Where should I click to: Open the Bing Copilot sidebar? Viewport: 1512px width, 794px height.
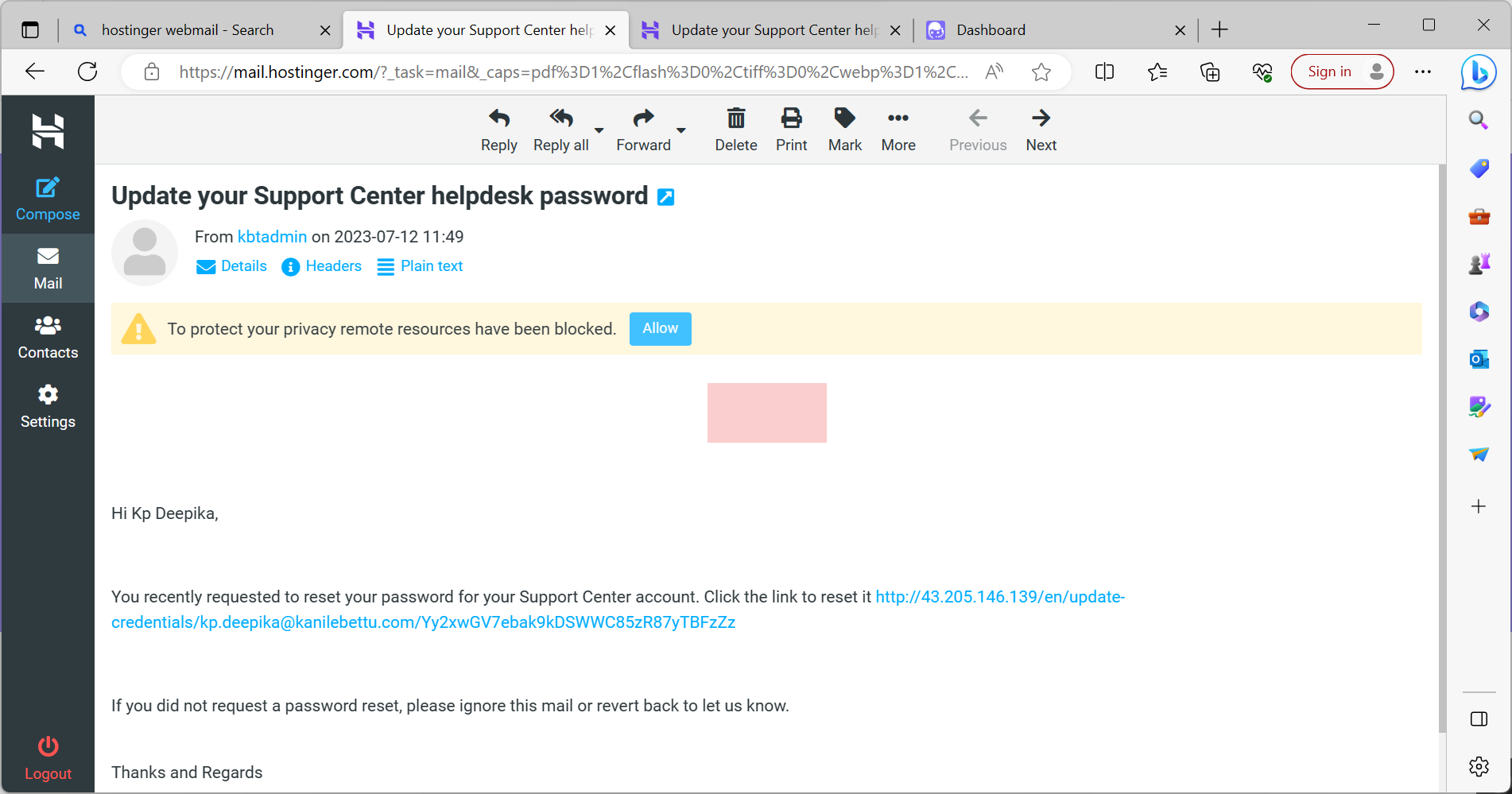pyautogui.click(x=1479, y=72)
